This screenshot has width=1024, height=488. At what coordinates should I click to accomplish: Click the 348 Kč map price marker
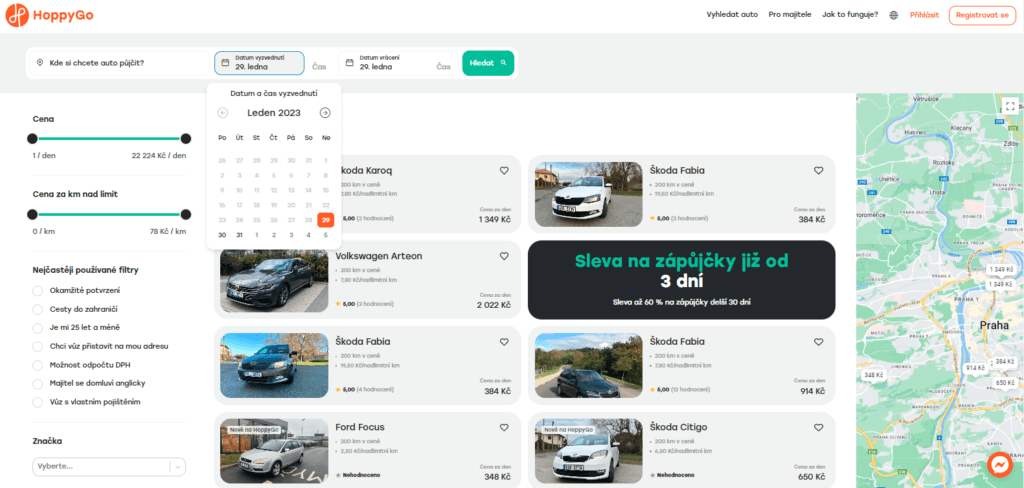(x=873, y=375)
